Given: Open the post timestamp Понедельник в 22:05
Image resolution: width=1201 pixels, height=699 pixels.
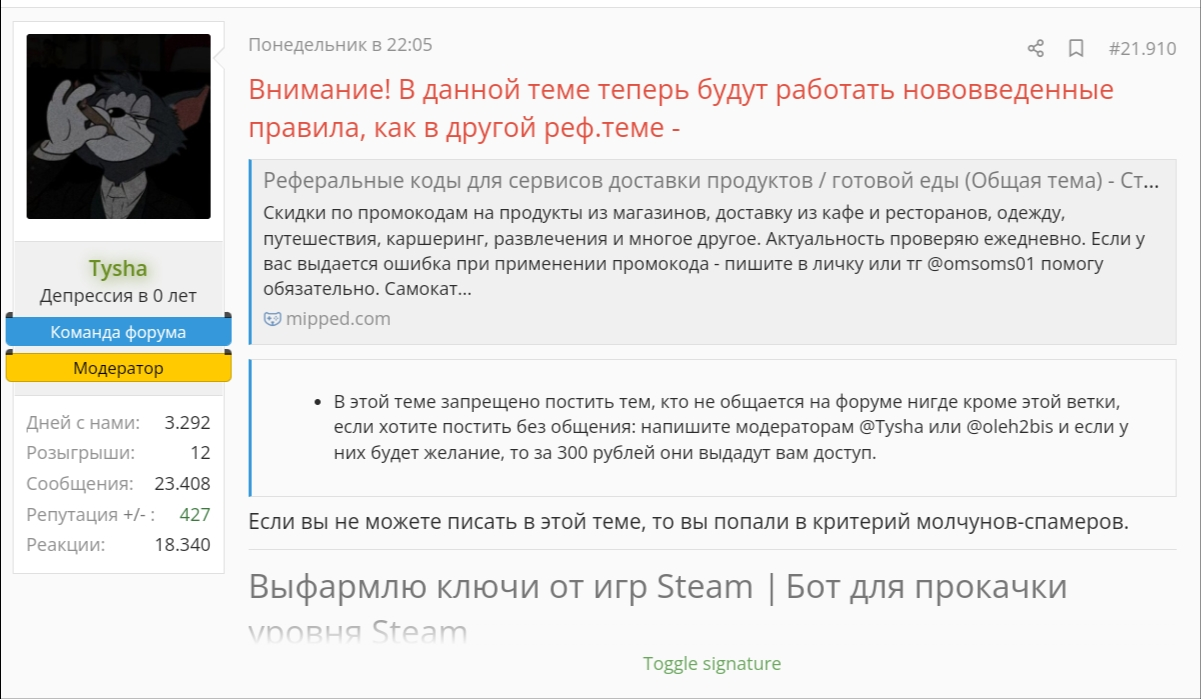Looking at the screenshot, I should (x=340, y=45).
